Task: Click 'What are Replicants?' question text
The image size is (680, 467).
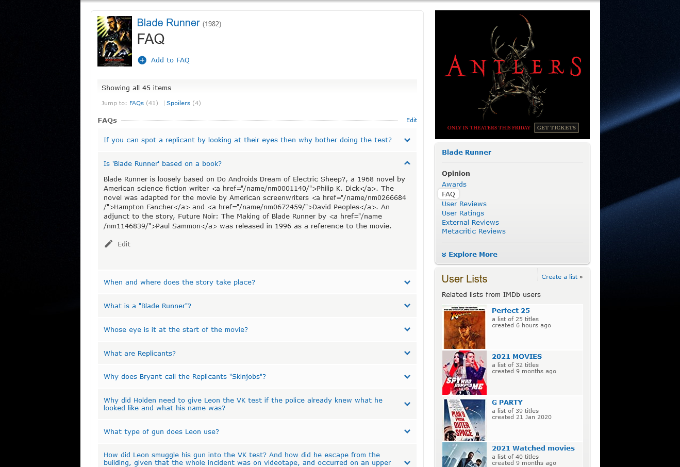Action: point(139,353)
